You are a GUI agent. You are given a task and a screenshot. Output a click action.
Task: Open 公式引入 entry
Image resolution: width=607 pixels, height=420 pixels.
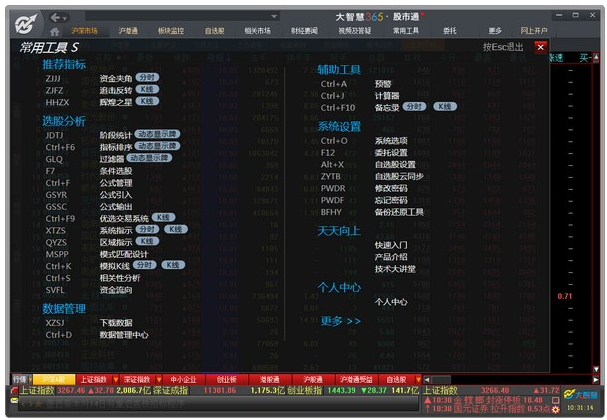click(x=116, y=195)
